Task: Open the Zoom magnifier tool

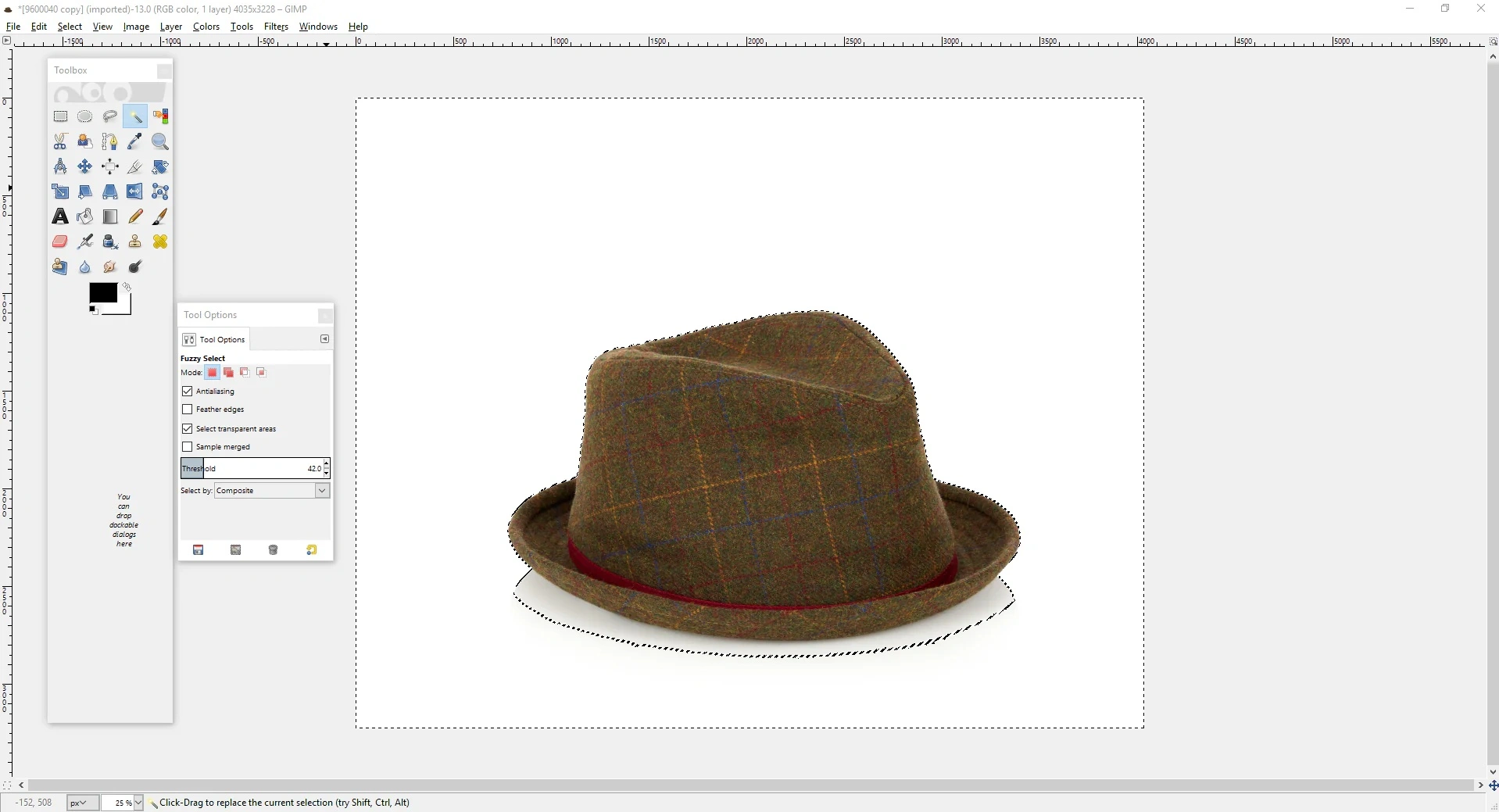Action: 159,142
